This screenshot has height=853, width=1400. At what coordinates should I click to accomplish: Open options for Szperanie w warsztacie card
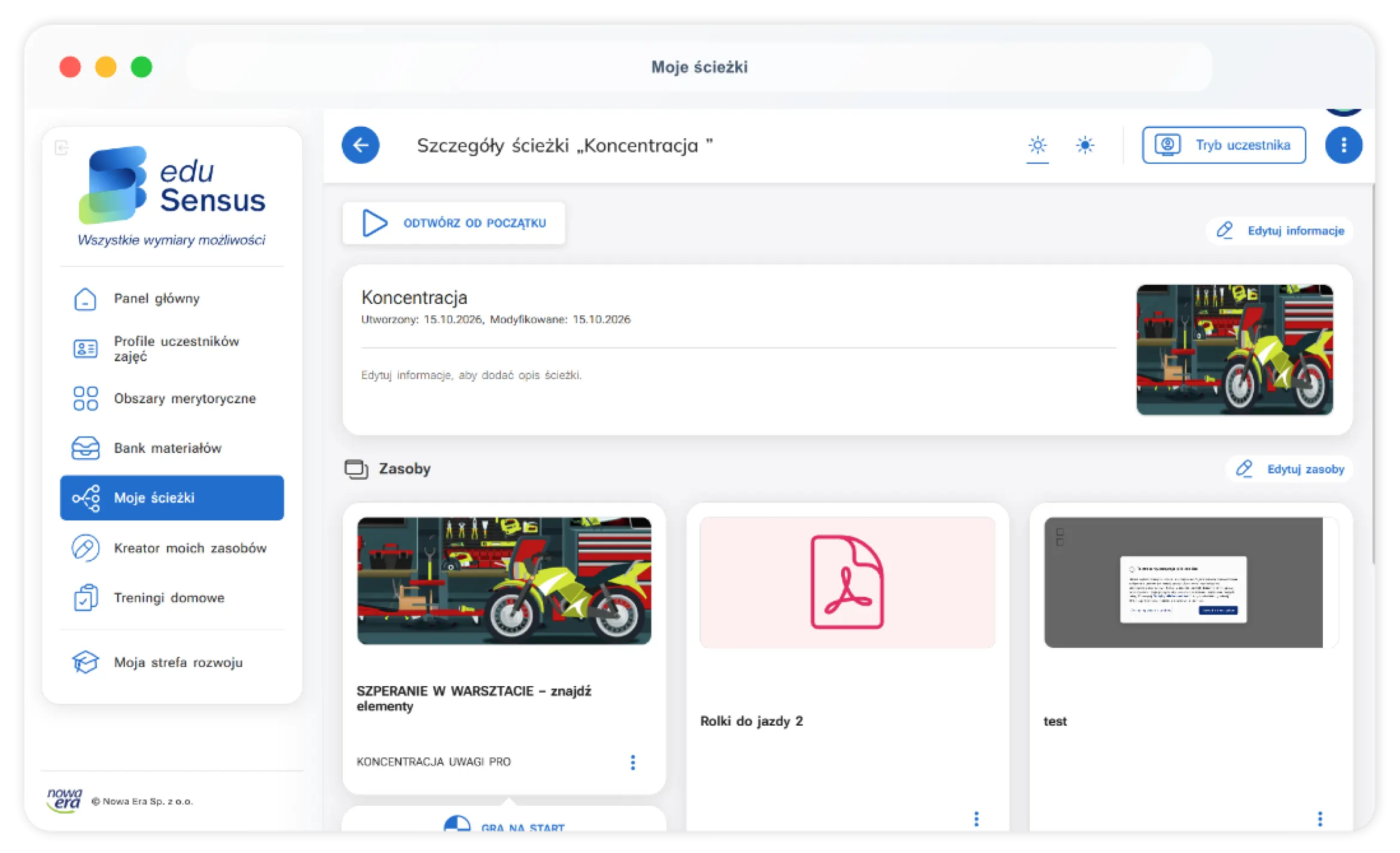point(632,761)
